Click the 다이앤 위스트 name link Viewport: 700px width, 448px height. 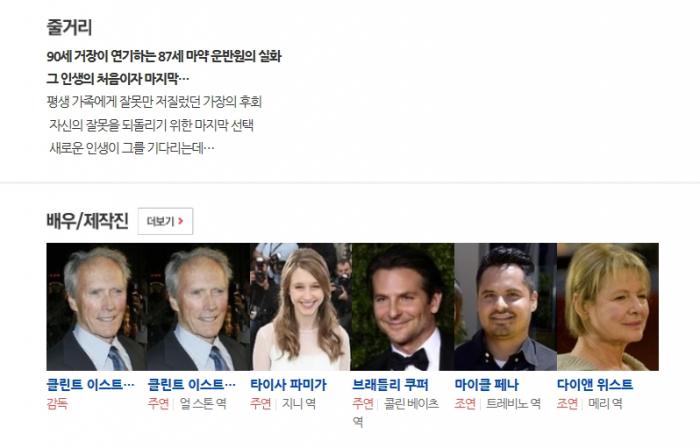pyautogui.click(x=595, y=384)
